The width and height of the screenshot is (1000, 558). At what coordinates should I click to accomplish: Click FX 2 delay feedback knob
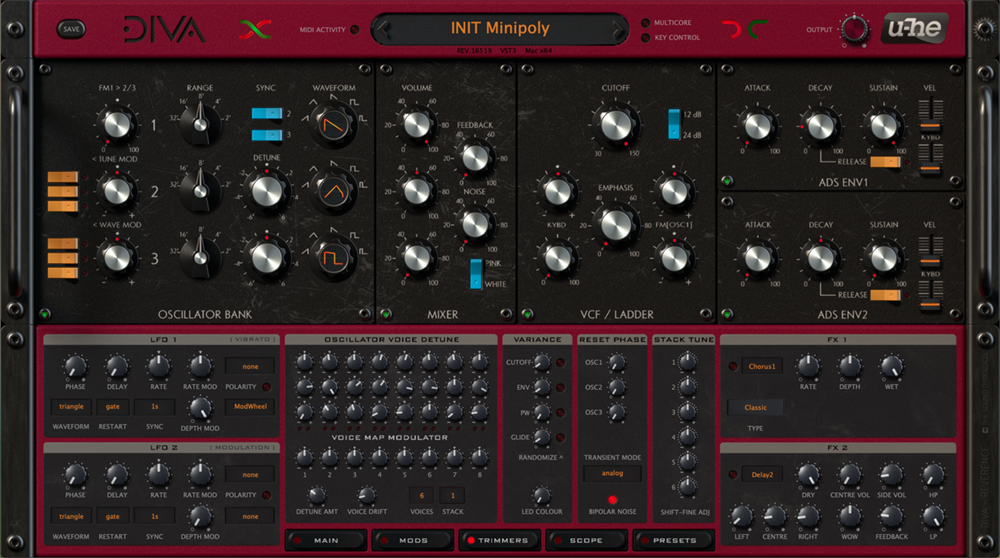click(x=891, y=517)
